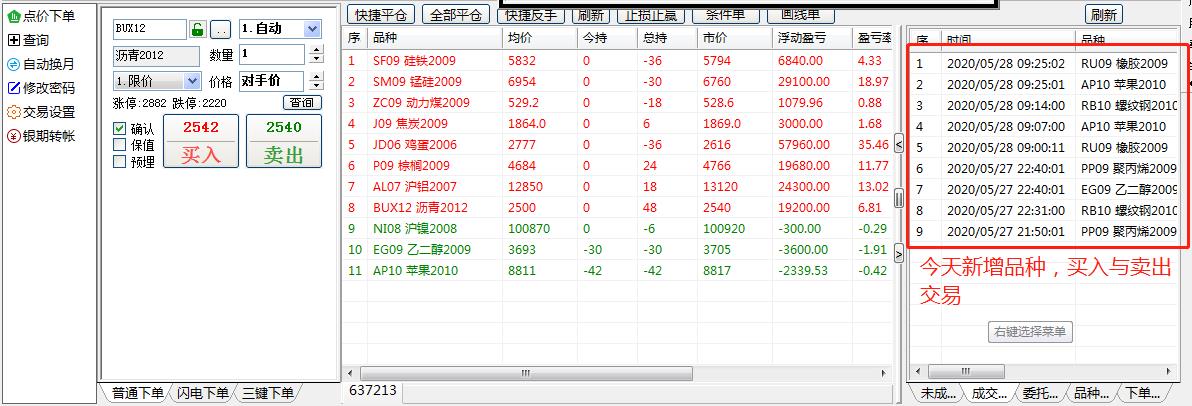Select the EG09 乙二醇2009 position row
This screenshot has height=406, width=1192.
[617, 249]
